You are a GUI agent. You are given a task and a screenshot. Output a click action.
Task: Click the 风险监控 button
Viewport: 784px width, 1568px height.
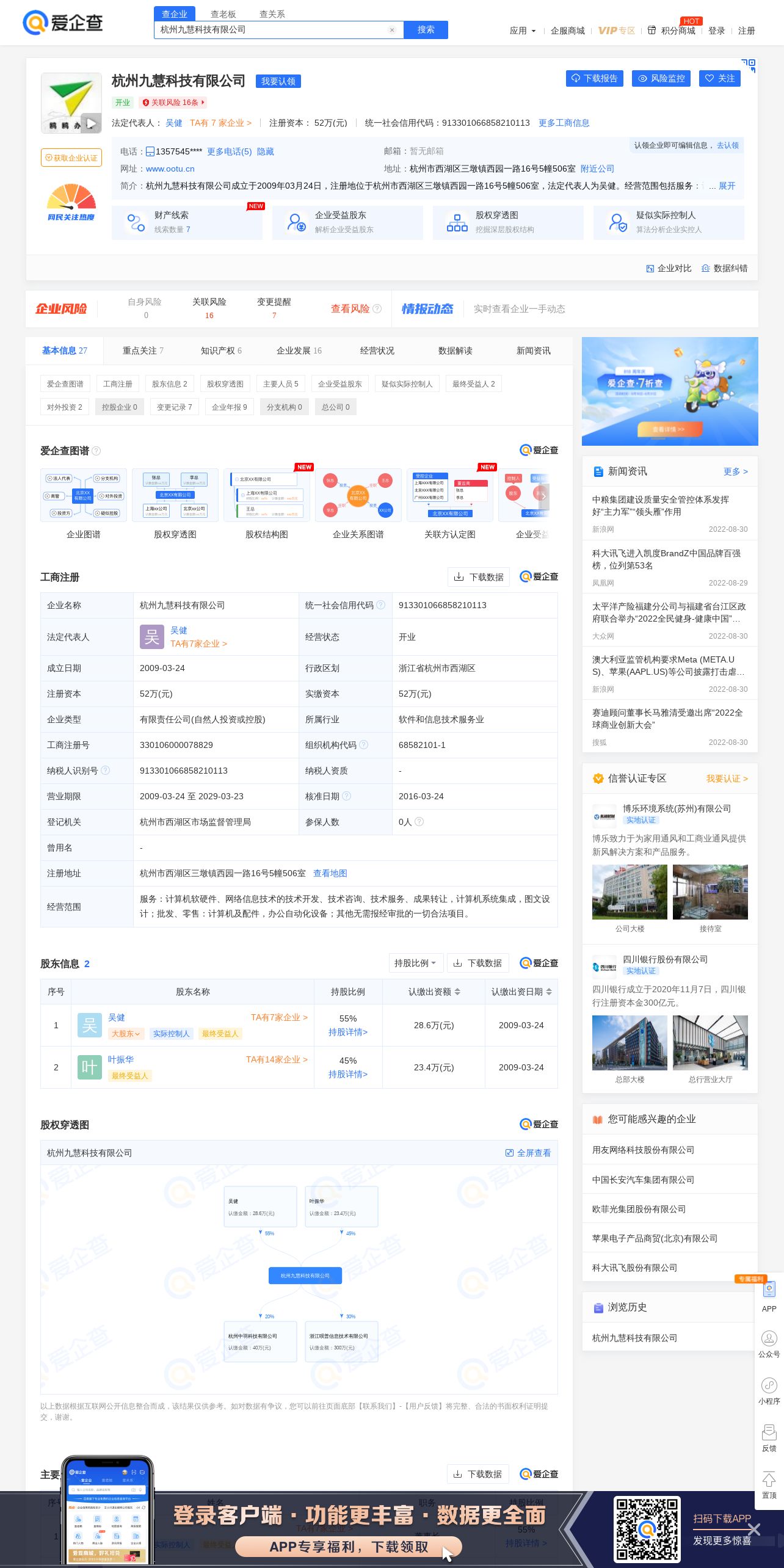[x=661, y=78]
